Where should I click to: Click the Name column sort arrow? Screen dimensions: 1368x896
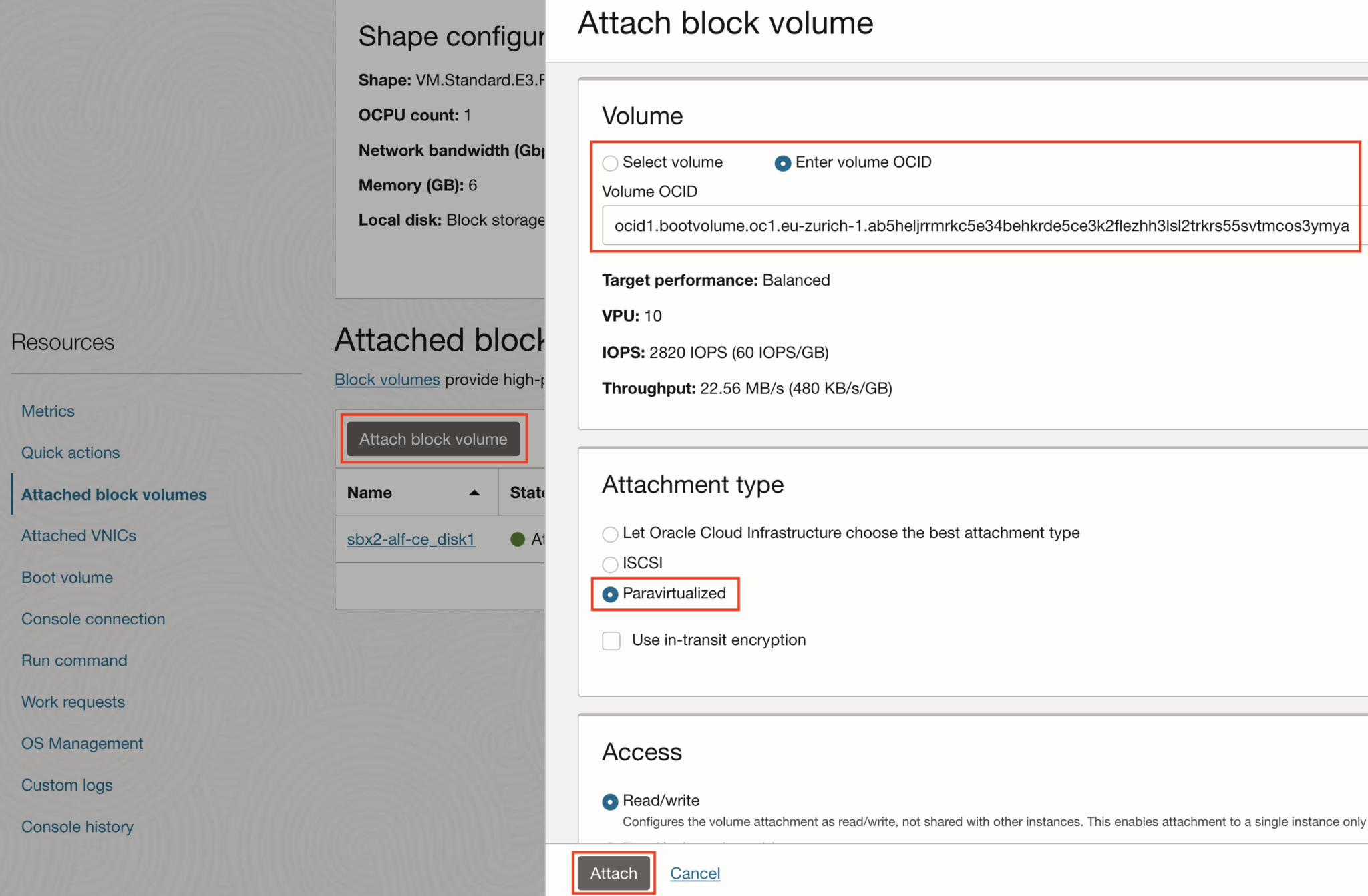(x=474, y=493)
